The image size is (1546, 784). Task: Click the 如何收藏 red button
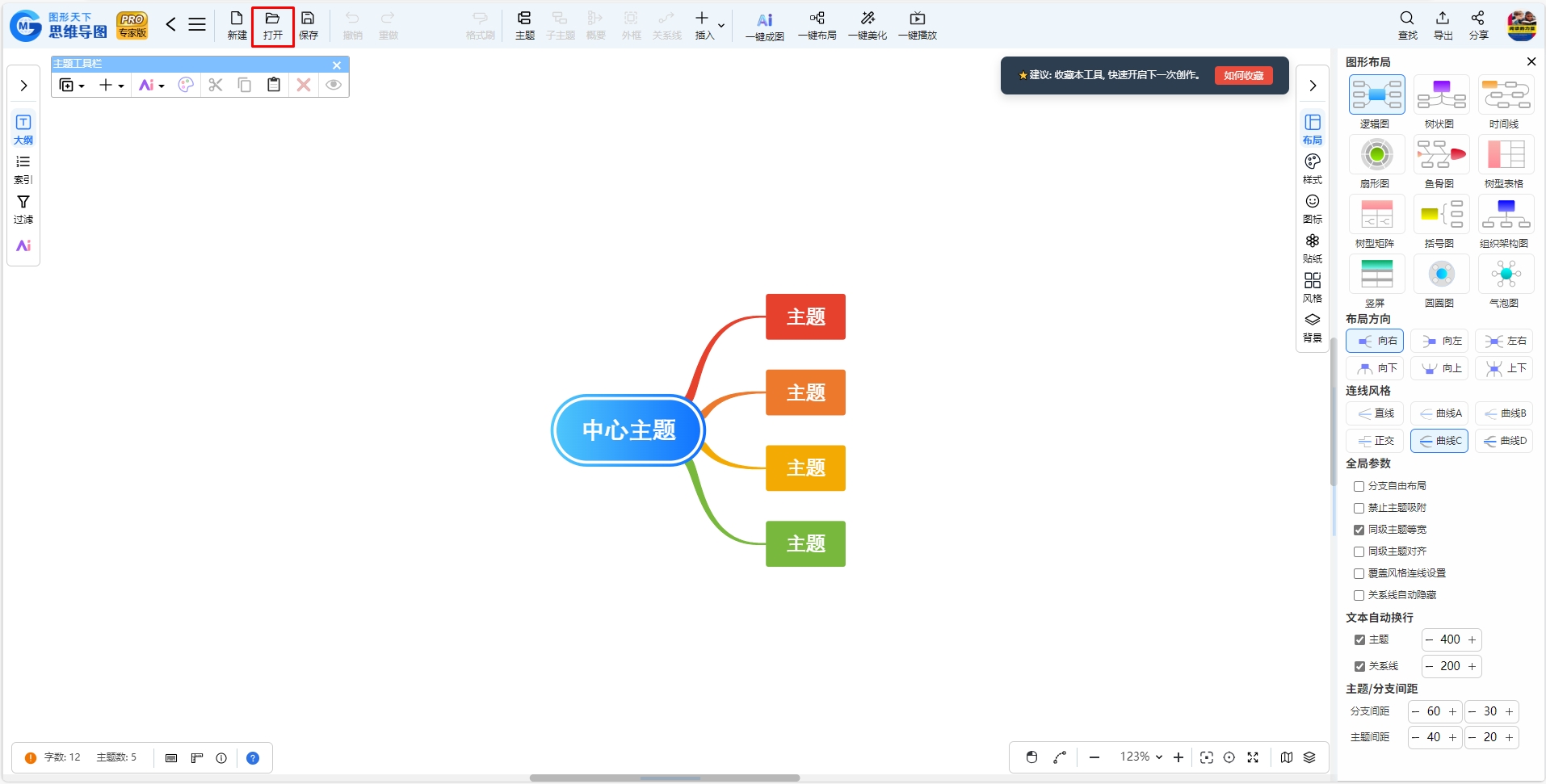tap(1243, 75)
